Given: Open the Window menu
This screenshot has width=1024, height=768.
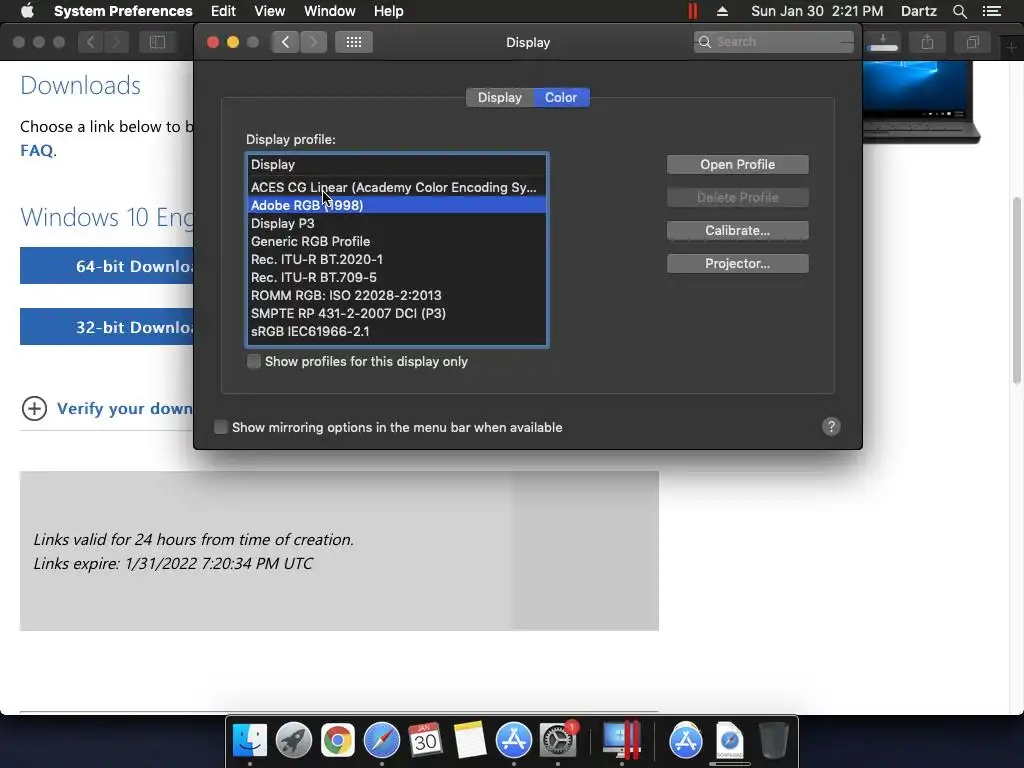Looking at the screenshot, I should click(330, 11).
